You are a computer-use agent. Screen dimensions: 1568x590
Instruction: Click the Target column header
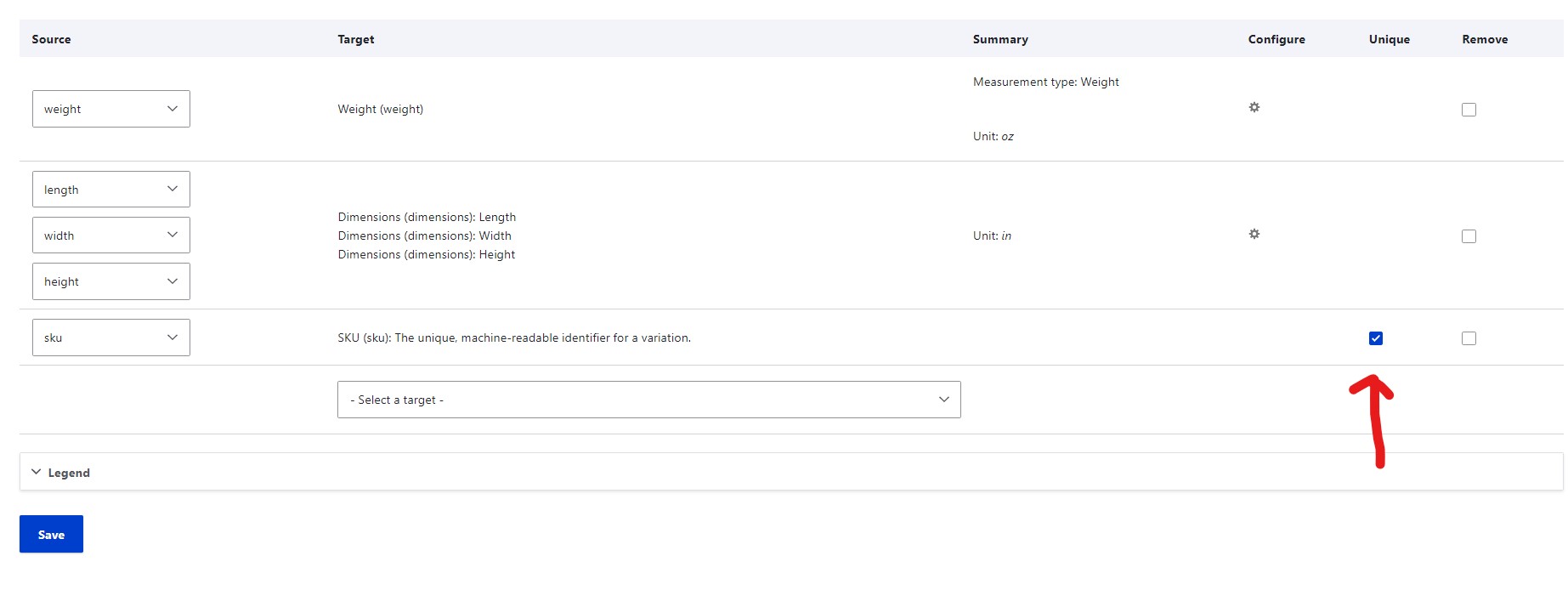[x=355, y=39]
